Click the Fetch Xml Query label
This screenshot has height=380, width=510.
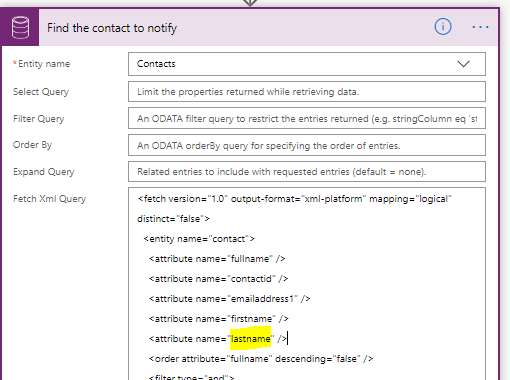[x=49, y=199]
